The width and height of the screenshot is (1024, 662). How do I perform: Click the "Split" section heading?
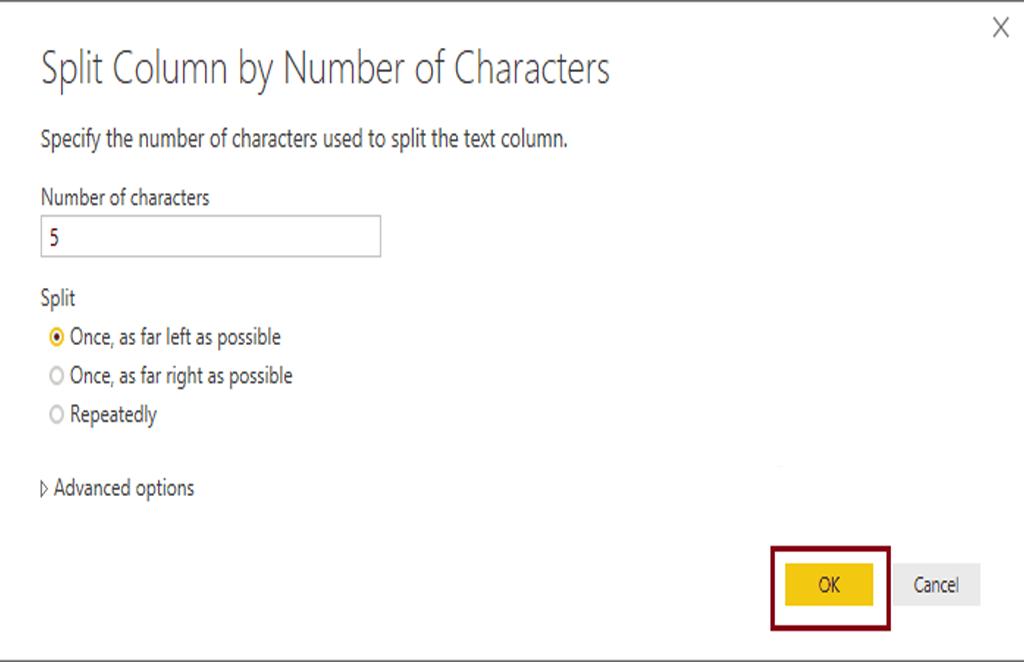point(57,298)
